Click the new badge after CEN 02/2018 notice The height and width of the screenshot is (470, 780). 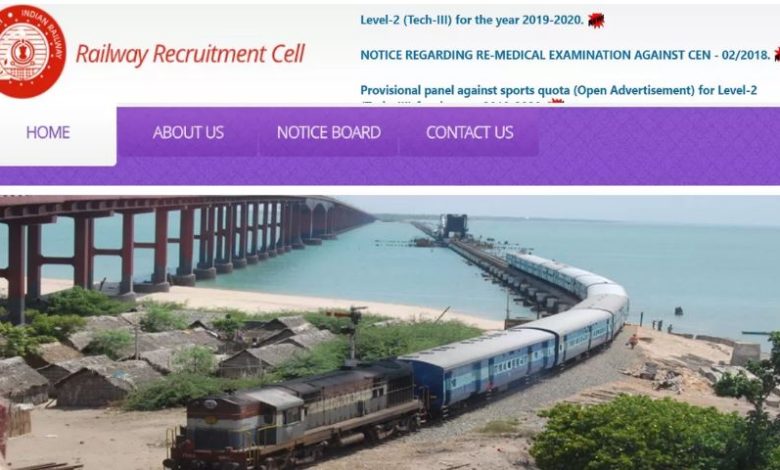click(x=777, y=55)
